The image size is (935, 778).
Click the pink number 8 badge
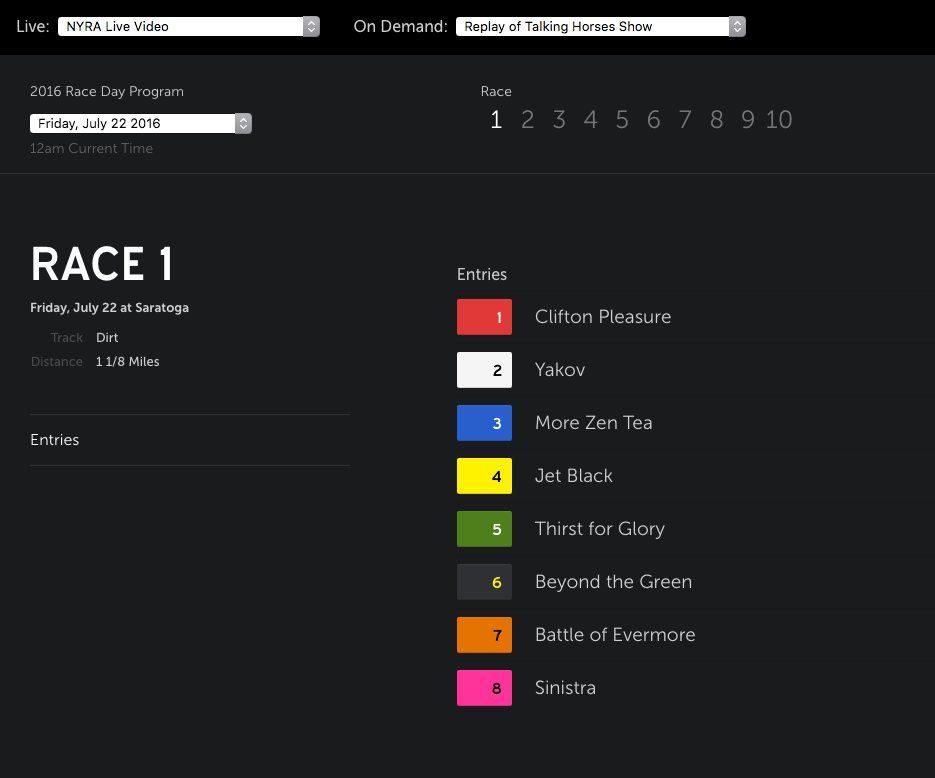click(x=484, y=688)
